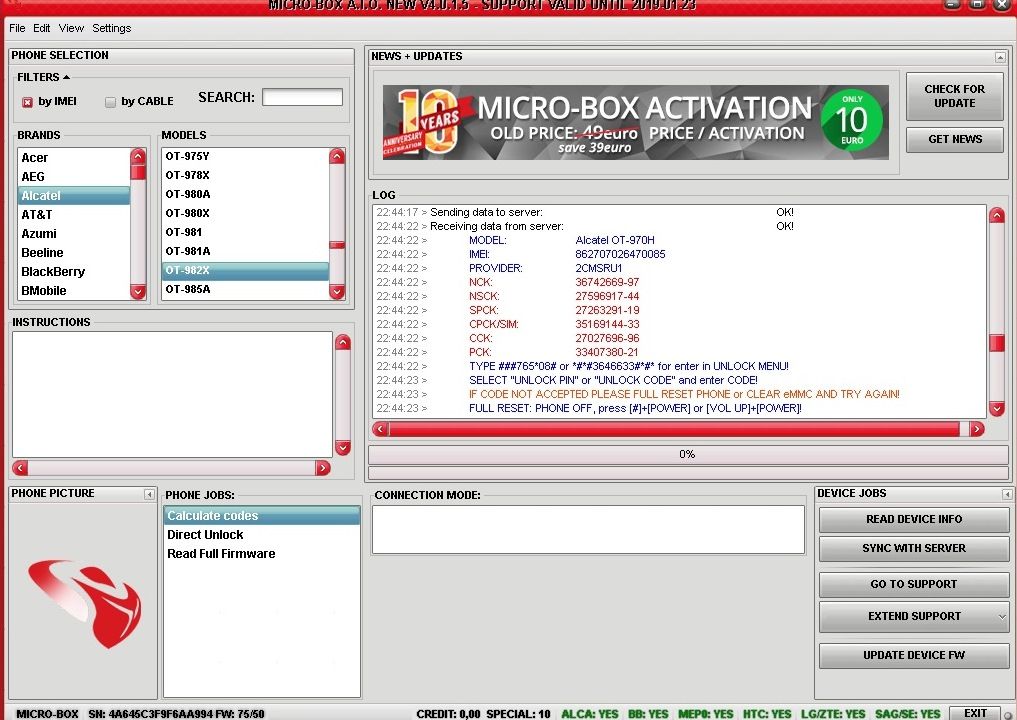Choose model OT-980A

pyautogui.click(x=245, y=194)
